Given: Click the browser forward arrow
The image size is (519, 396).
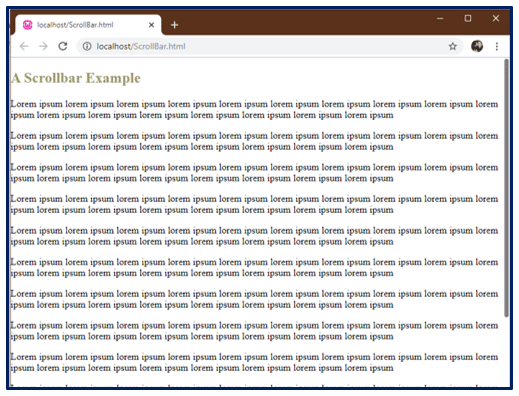Looking at the screenshot, I should 43,46.
